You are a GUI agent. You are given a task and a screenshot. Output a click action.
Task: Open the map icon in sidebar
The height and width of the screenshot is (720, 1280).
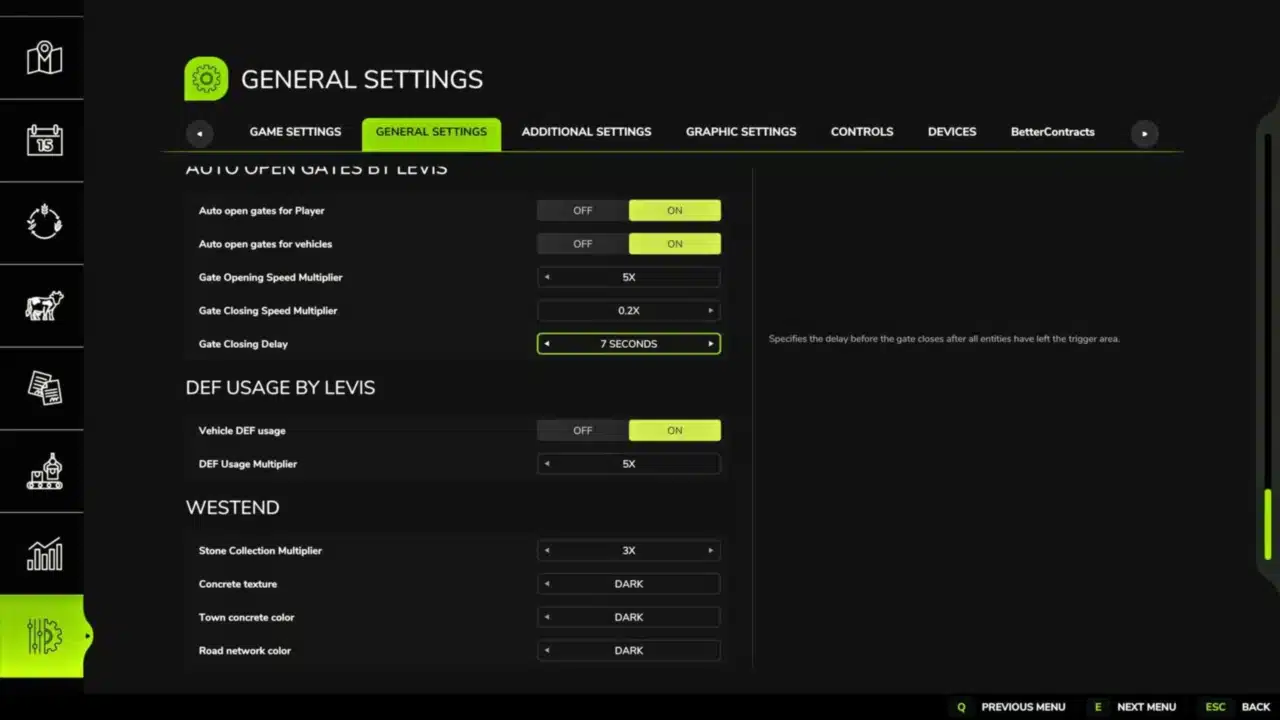pyautogui.click(x=44, y=58)
